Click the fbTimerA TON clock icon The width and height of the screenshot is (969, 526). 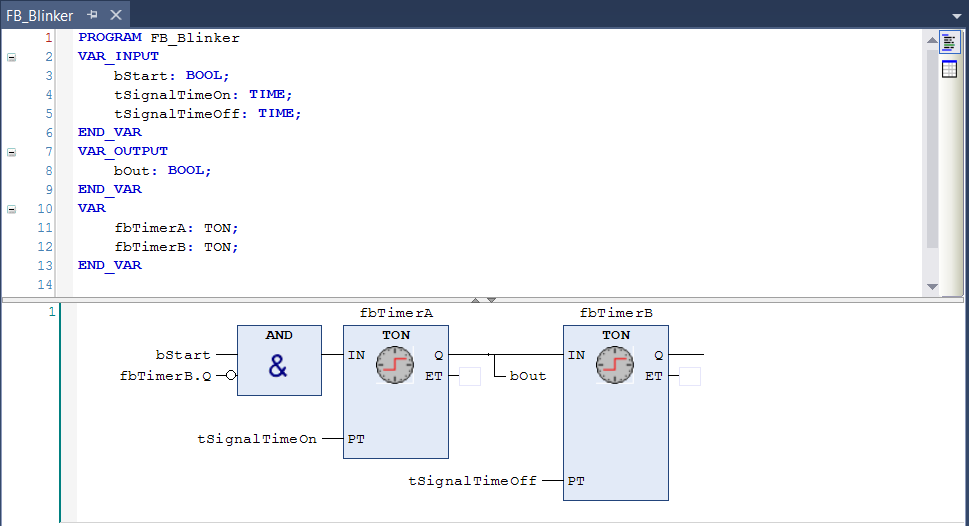(x=395, y=366)
